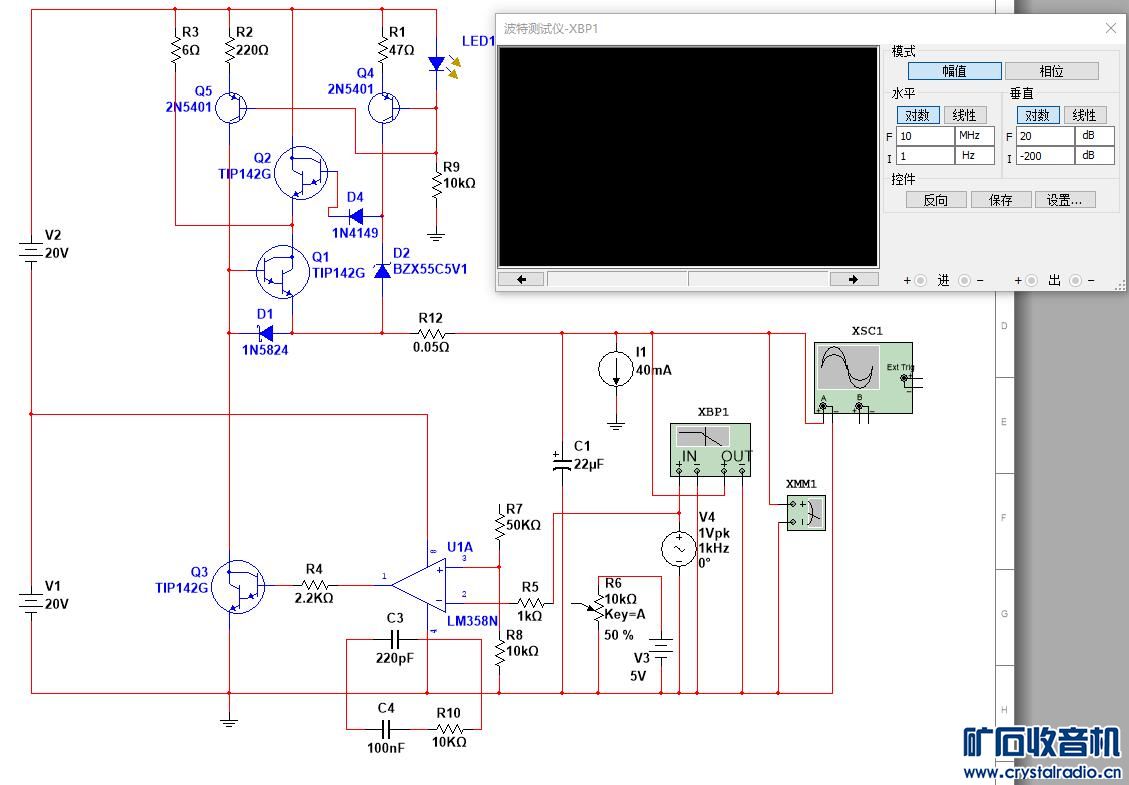Open vertical I dB unit selector

pyautogui.click(x=1094, y=156)
